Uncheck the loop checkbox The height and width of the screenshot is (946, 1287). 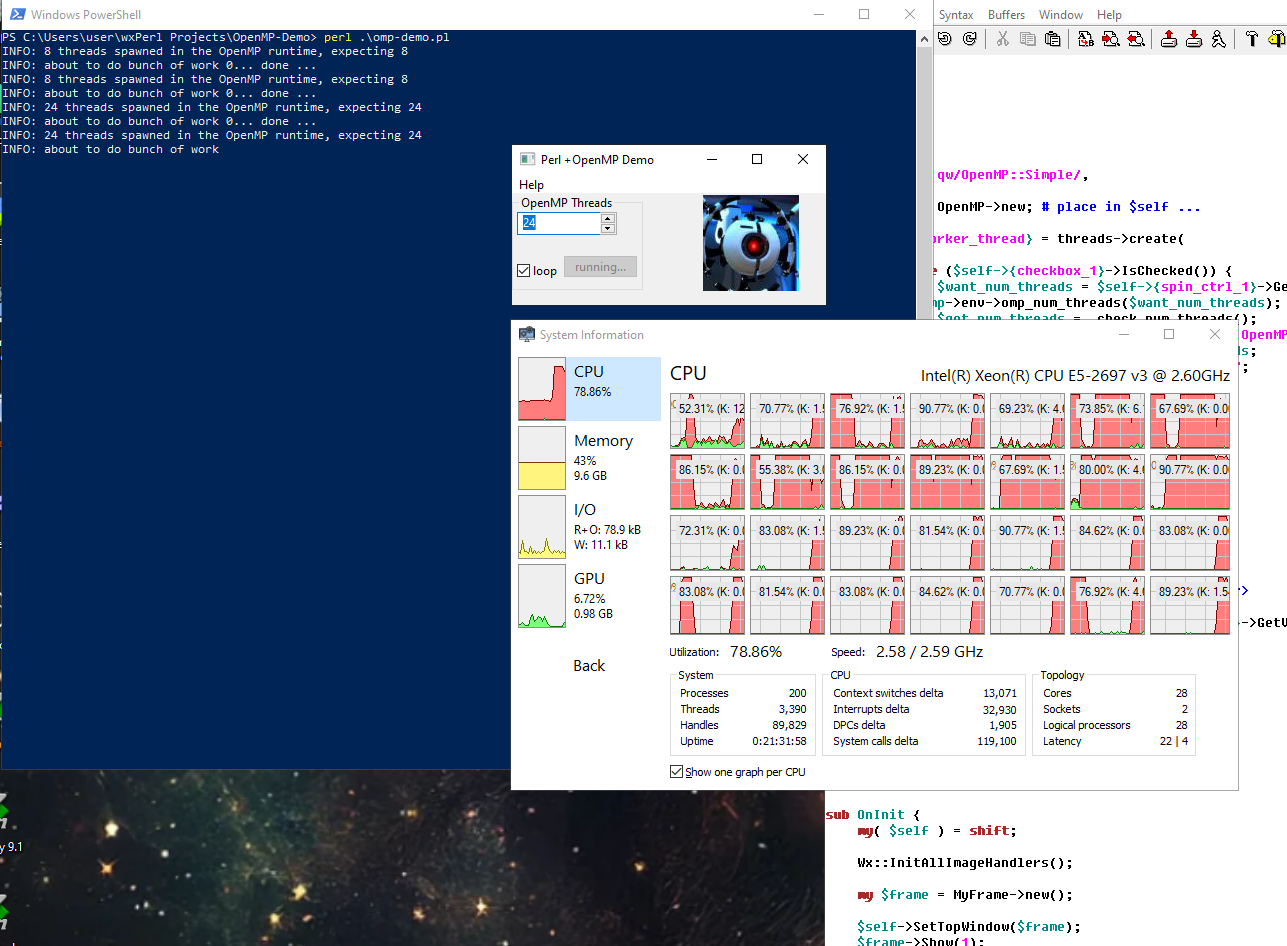point(524,271)
